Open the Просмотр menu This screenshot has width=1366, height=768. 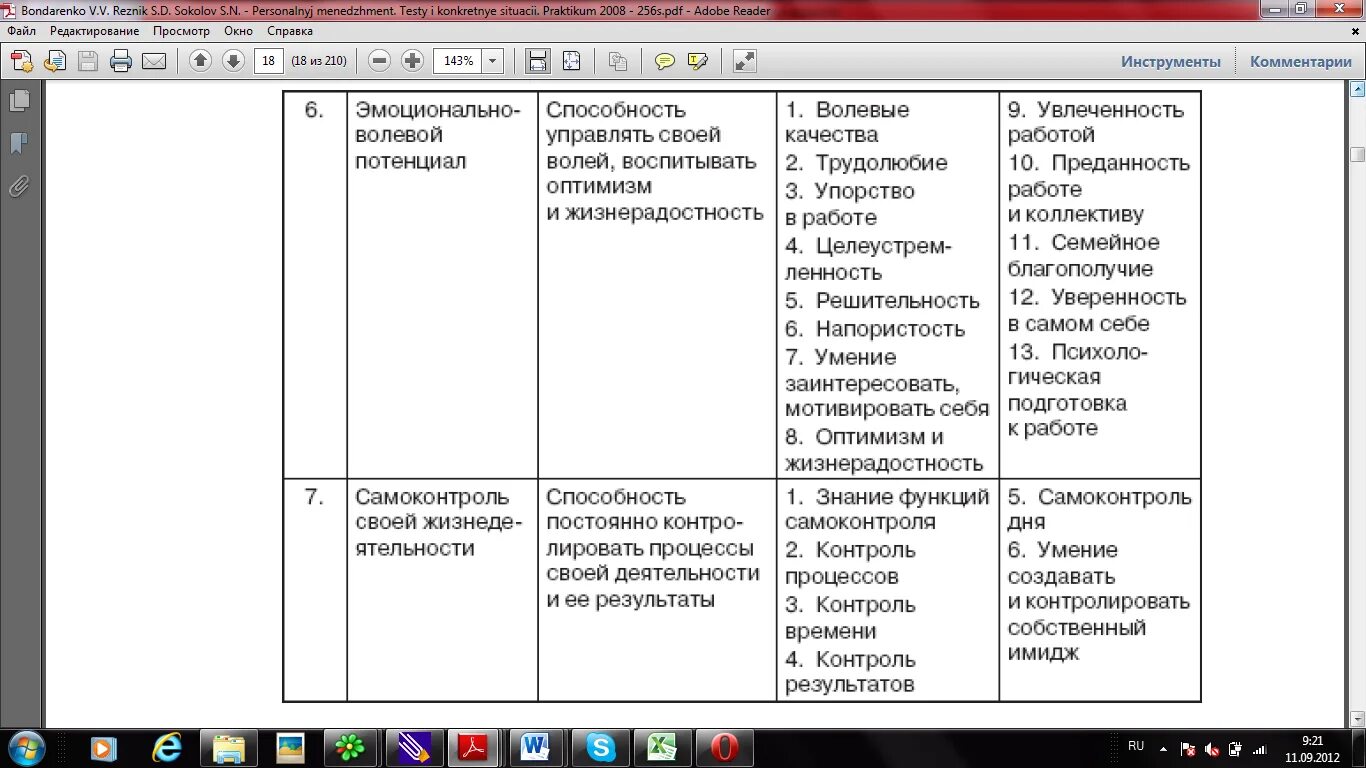coord(181,31)
